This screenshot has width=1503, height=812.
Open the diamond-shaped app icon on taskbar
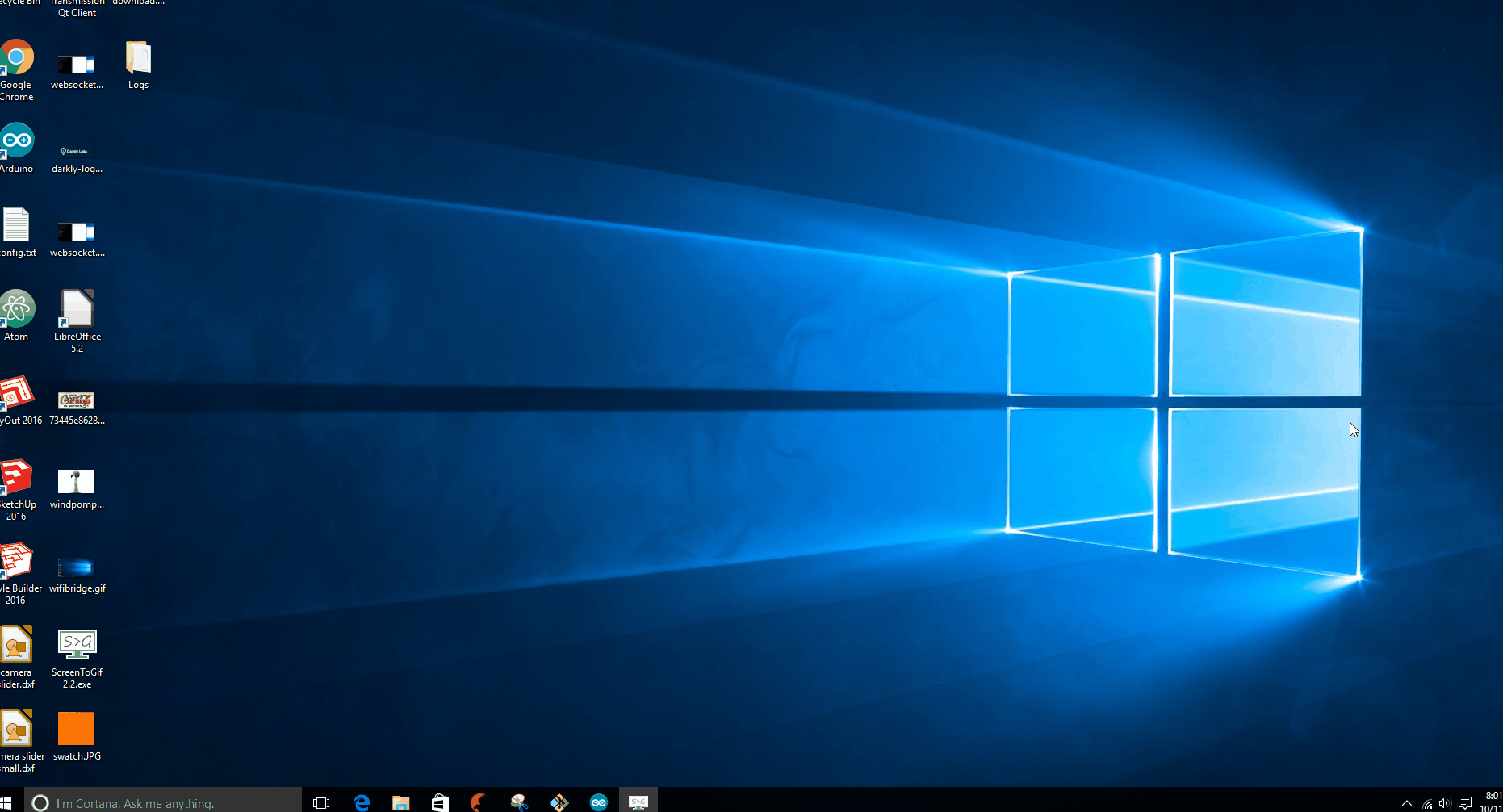coord(559,802)
